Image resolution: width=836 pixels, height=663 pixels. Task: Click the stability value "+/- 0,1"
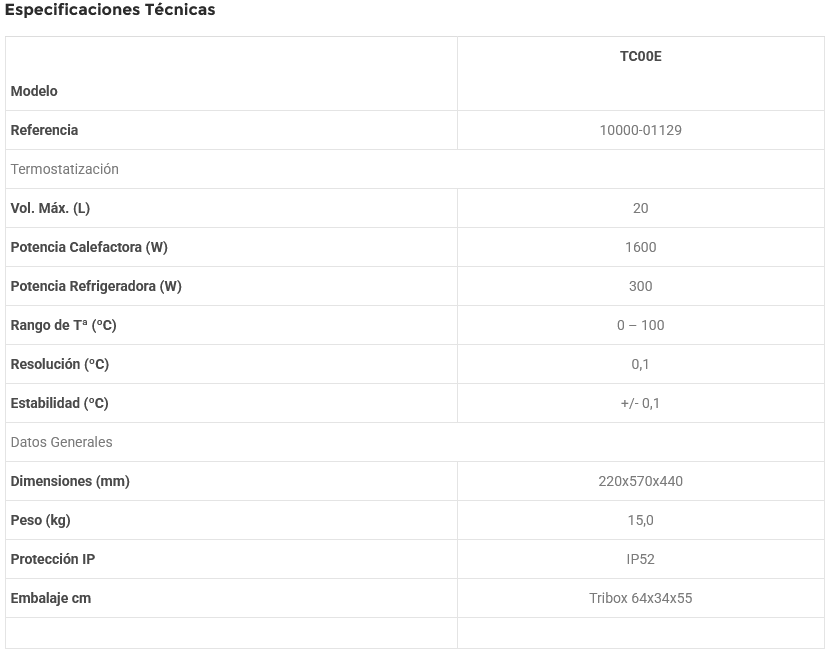(640, 403)
